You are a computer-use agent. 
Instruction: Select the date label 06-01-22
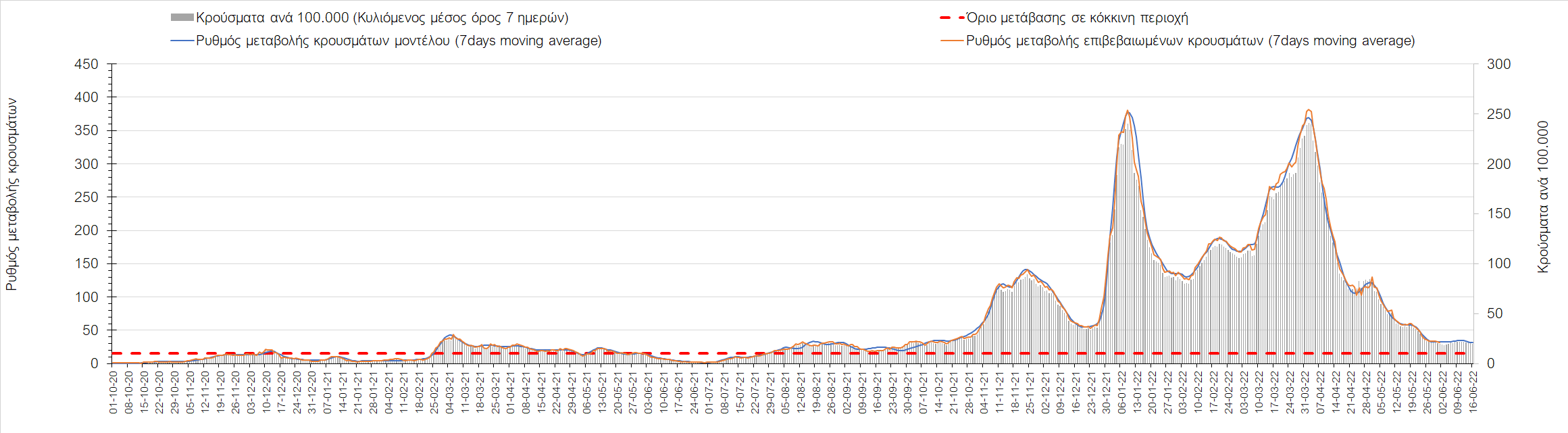point(1121,392)
